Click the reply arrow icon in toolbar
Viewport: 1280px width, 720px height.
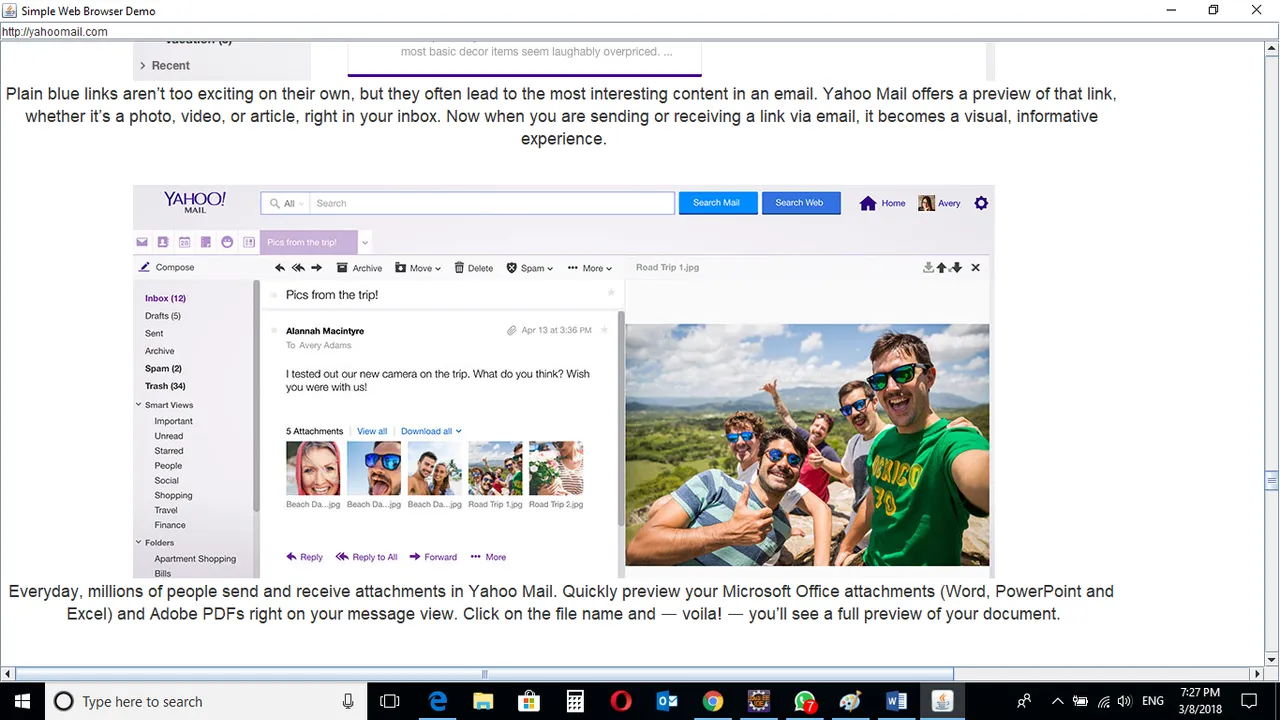[280, 268]
